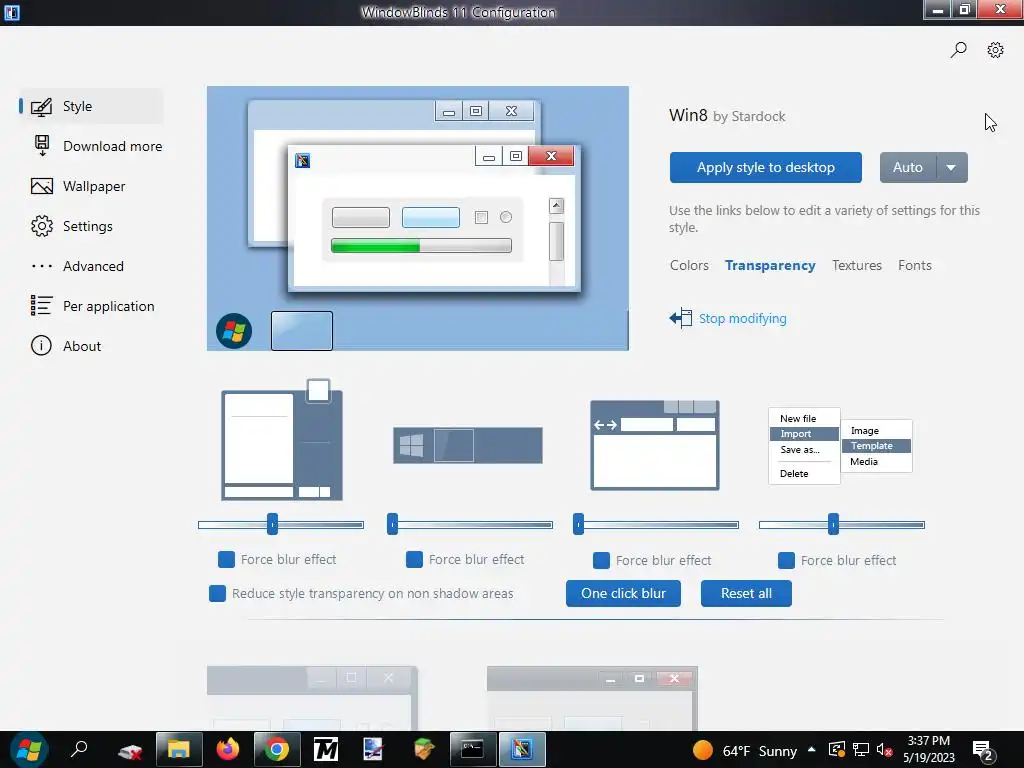Click the network tray icon

(x=861, y=750)
